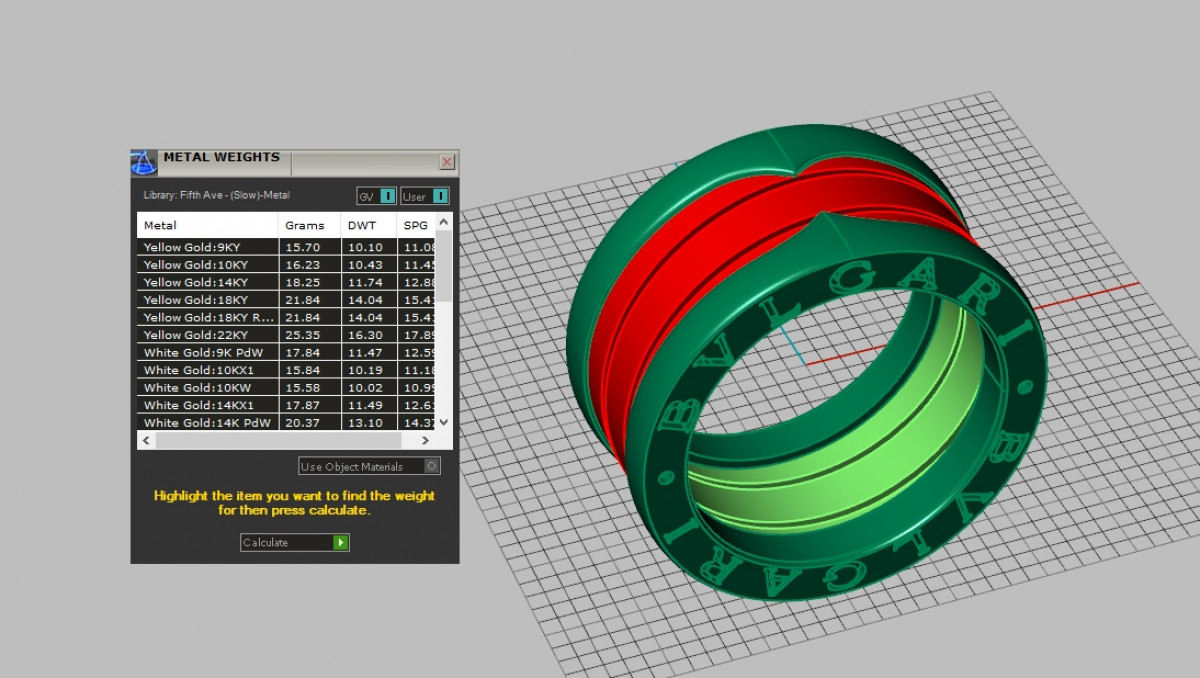Select the Yellow Gold:18KY row
The width and height of the screenshot is (1200, 678).
coord(207,300)
